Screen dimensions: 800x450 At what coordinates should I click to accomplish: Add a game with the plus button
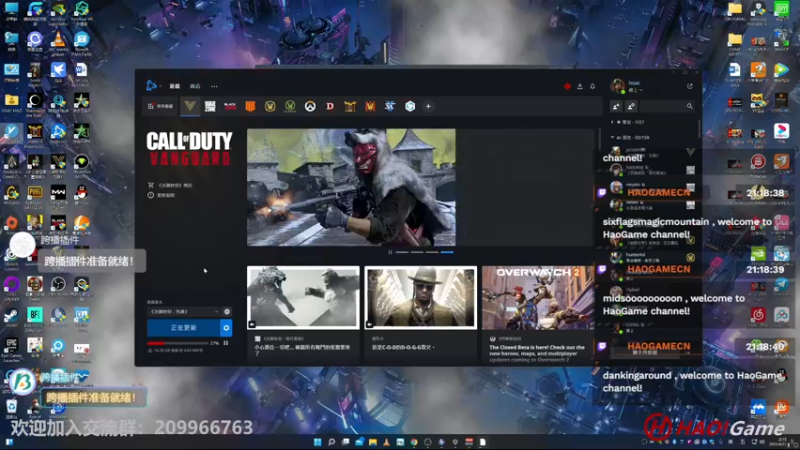[428, 106]
